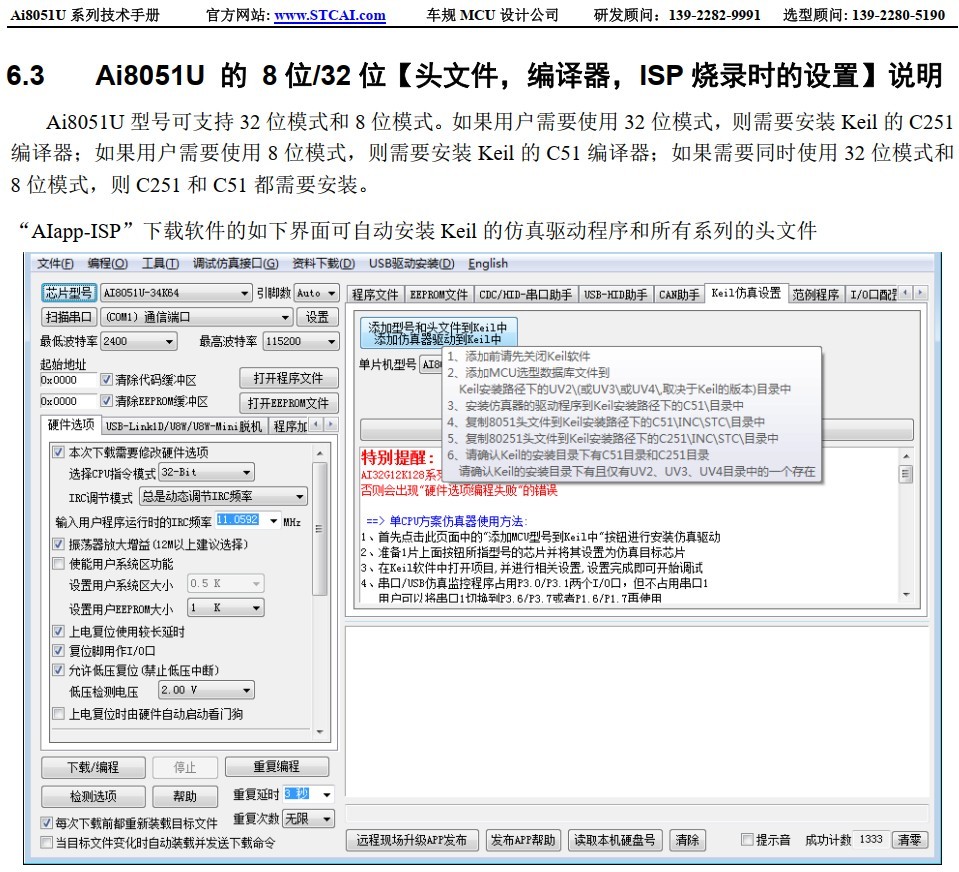
Task: Toggle the 清除EEPROM缓冲区 checkbox
Action: [x=107, y=401]
